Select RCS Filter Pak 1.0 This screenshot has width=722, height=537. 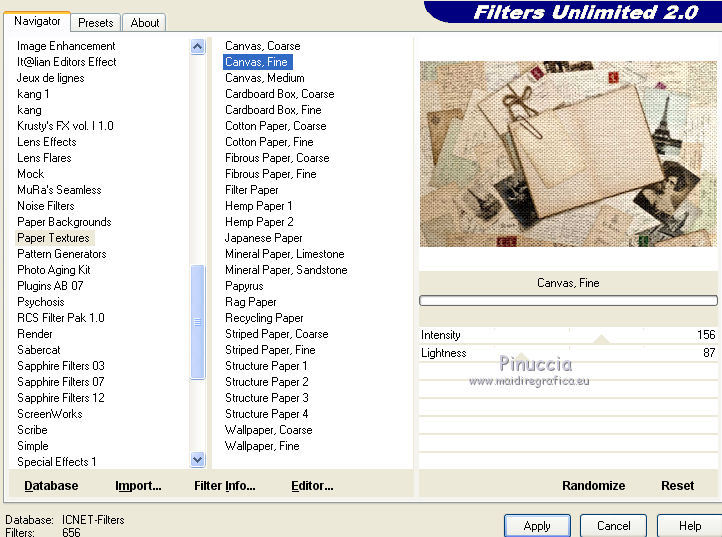pyautogui.click(x=61, y=318)
